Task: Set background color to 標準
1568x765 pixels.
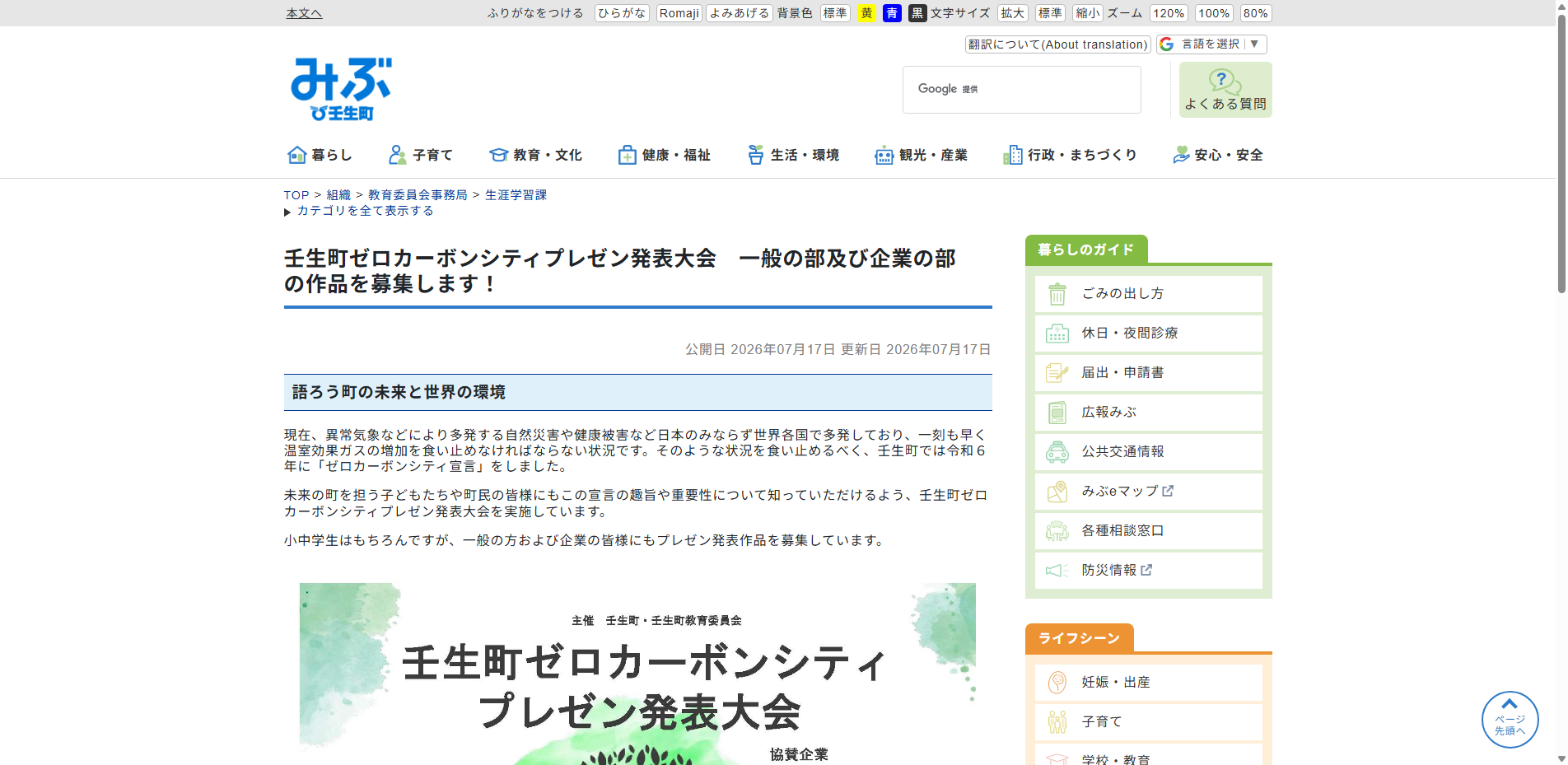Action: 835,13
